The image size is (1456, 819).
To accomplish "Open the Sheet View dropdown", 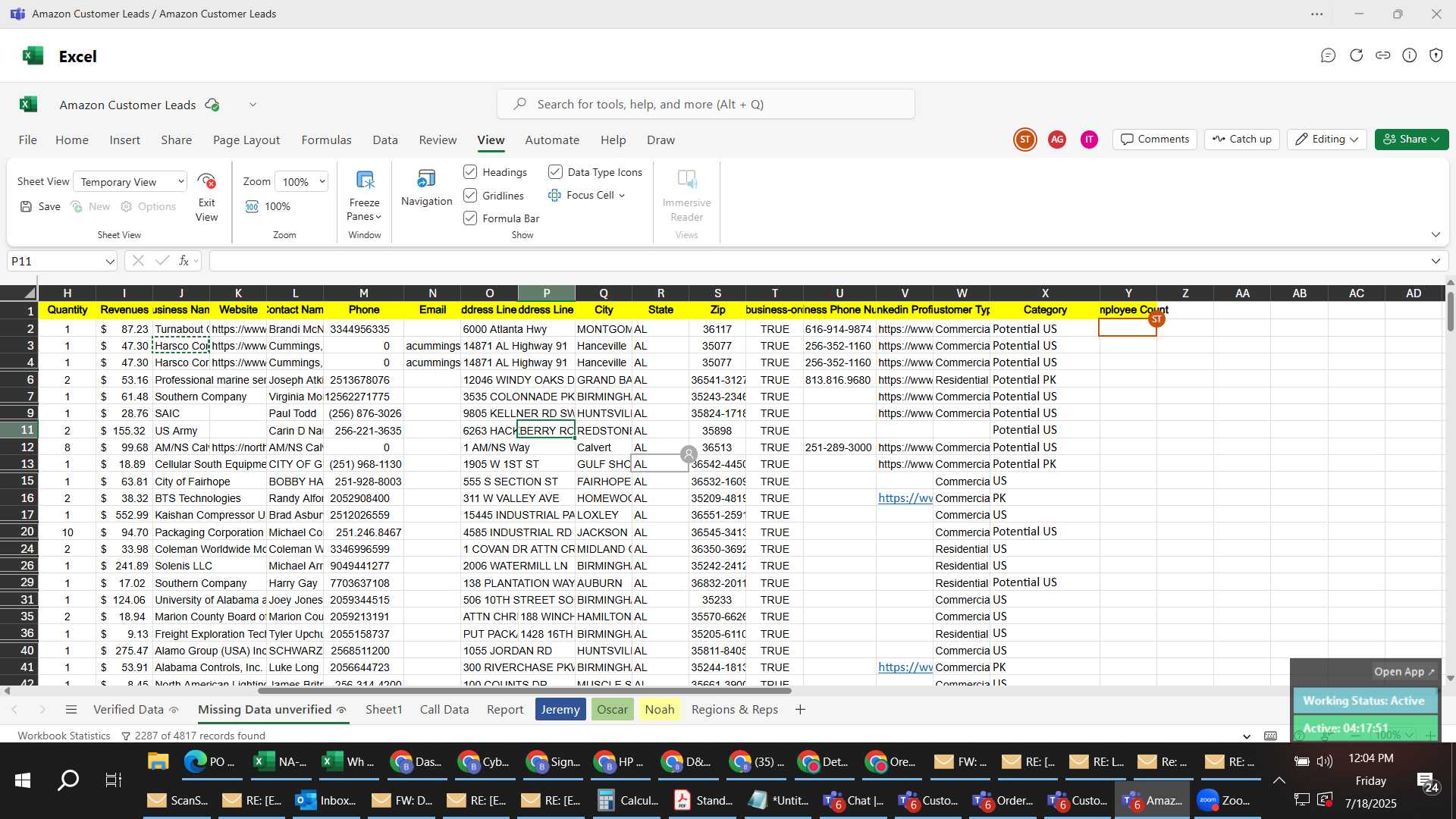I will pyautogui.click(x=130, y=182).
